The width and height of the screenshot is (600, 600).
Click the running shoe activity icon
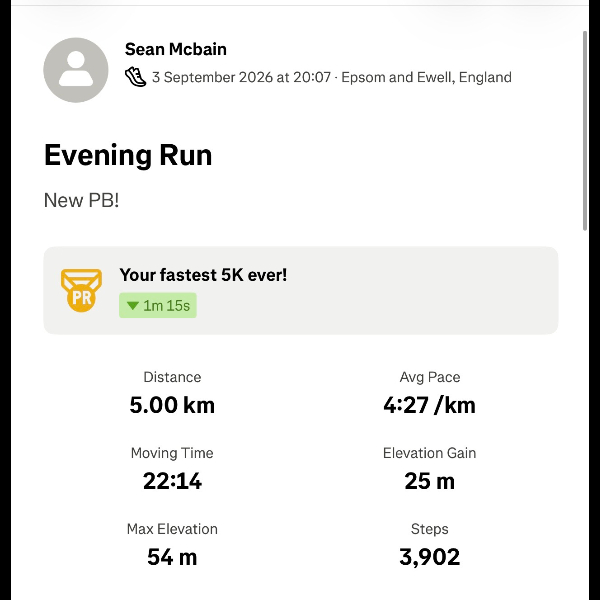click(135, 77)
